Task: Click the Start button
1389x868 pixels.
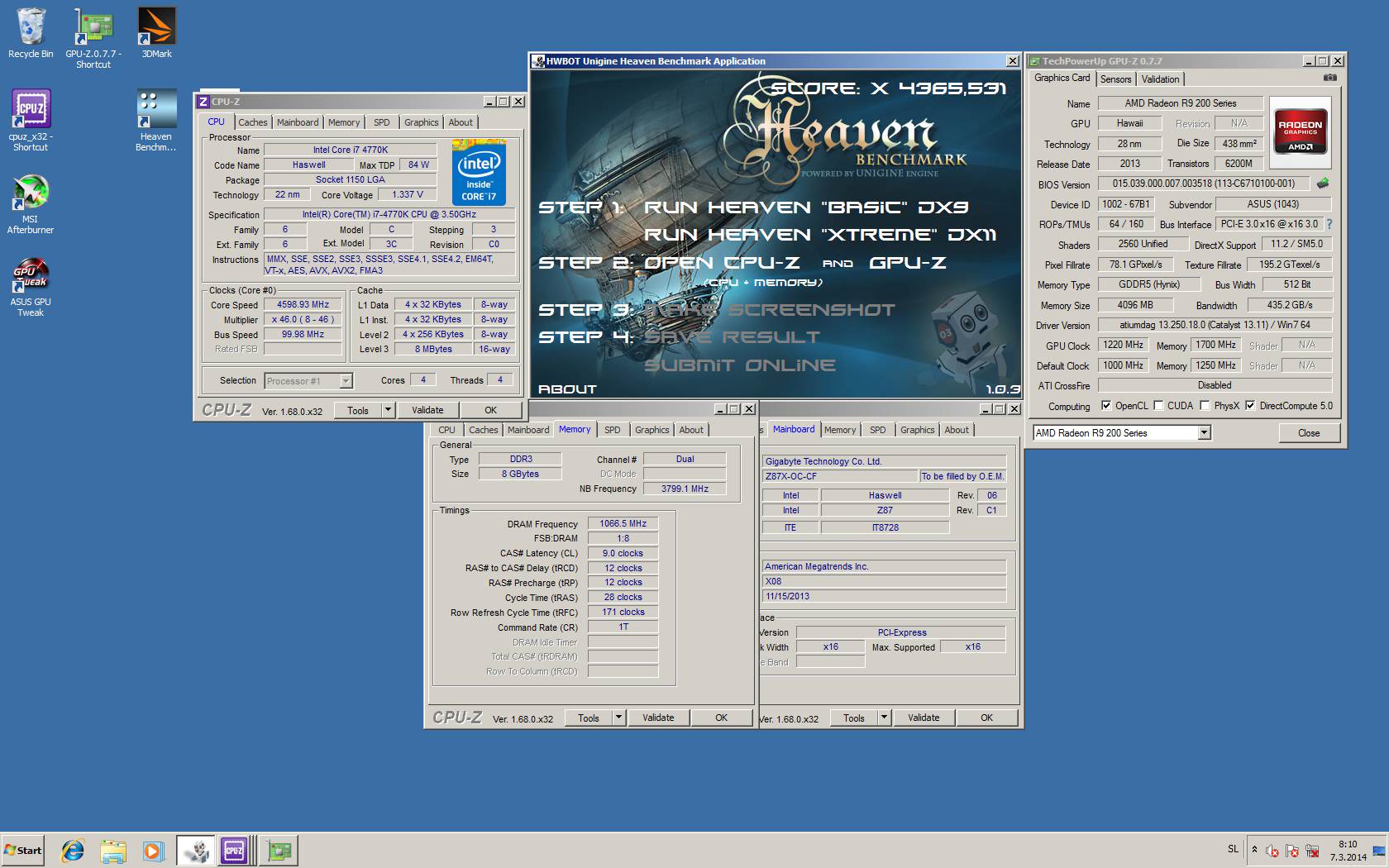Action: point(22,850)
